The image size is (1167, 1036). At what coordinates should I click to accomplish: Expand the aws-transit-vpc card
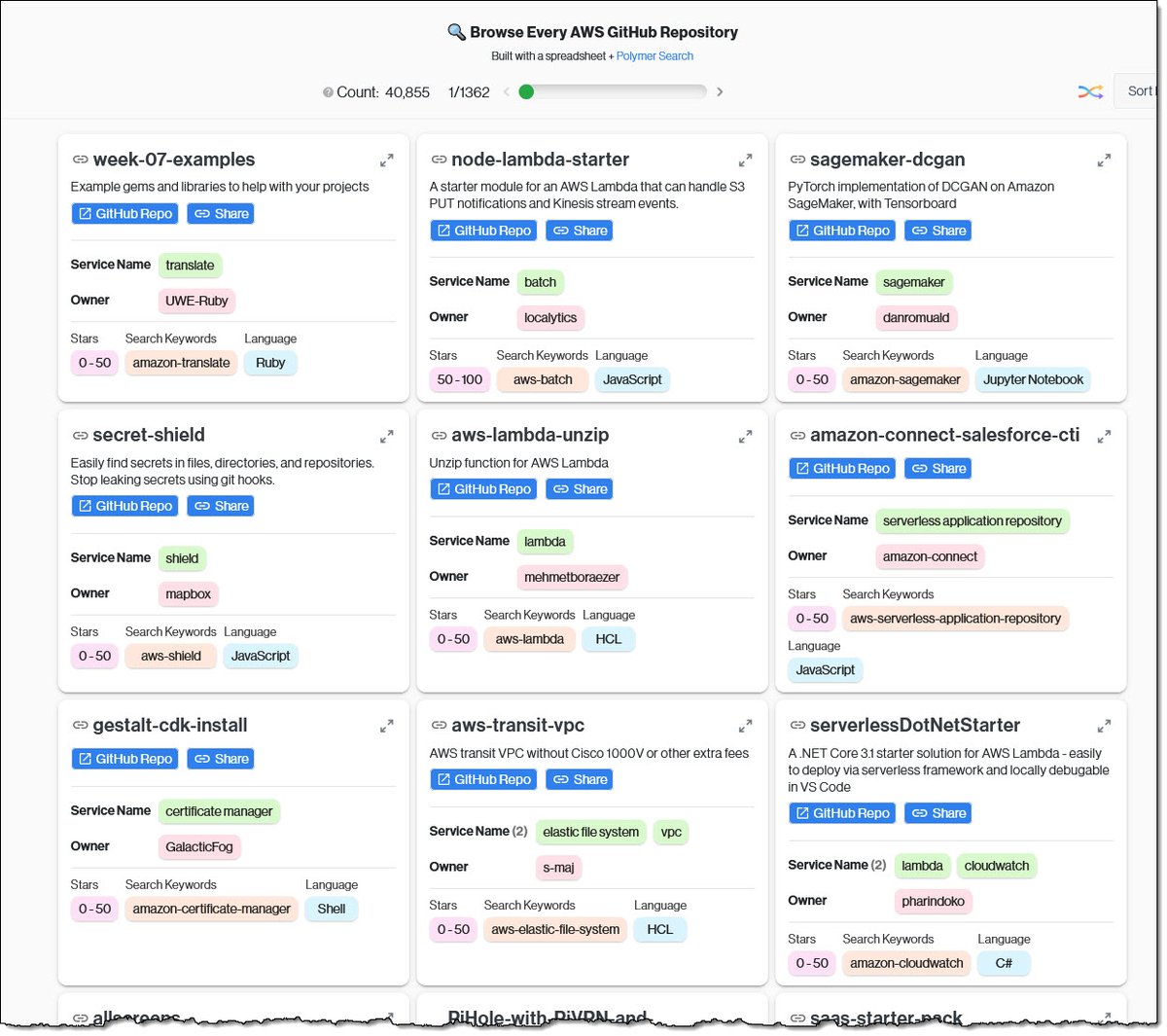pyautogui.click(x=745, y=726)
